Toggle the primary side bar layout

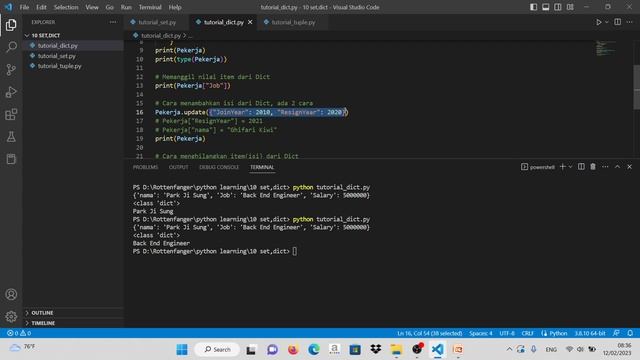[533, 7]
